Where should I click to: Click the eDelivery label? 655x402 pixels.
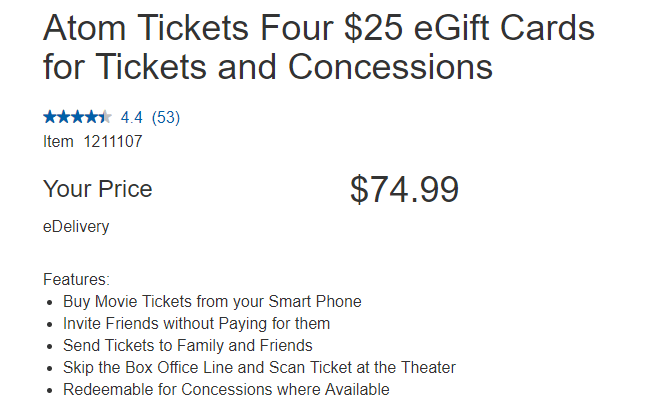pyautogui.click(x=76, y=226)
